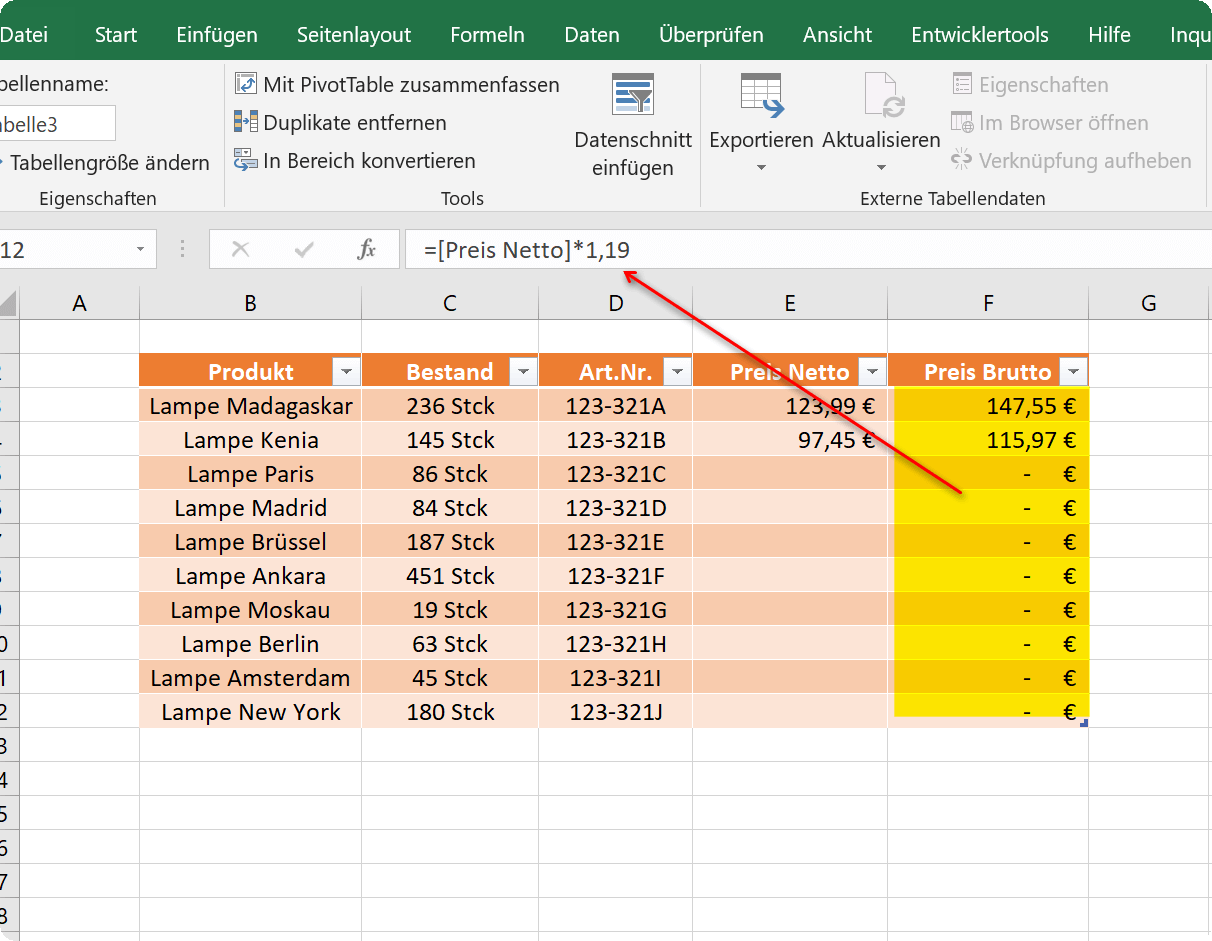Image resolution: width=1212 pixels, height=941 pixels.
Task: Select the cell Lampe Amsterdam
Action: tap(250, 677)
